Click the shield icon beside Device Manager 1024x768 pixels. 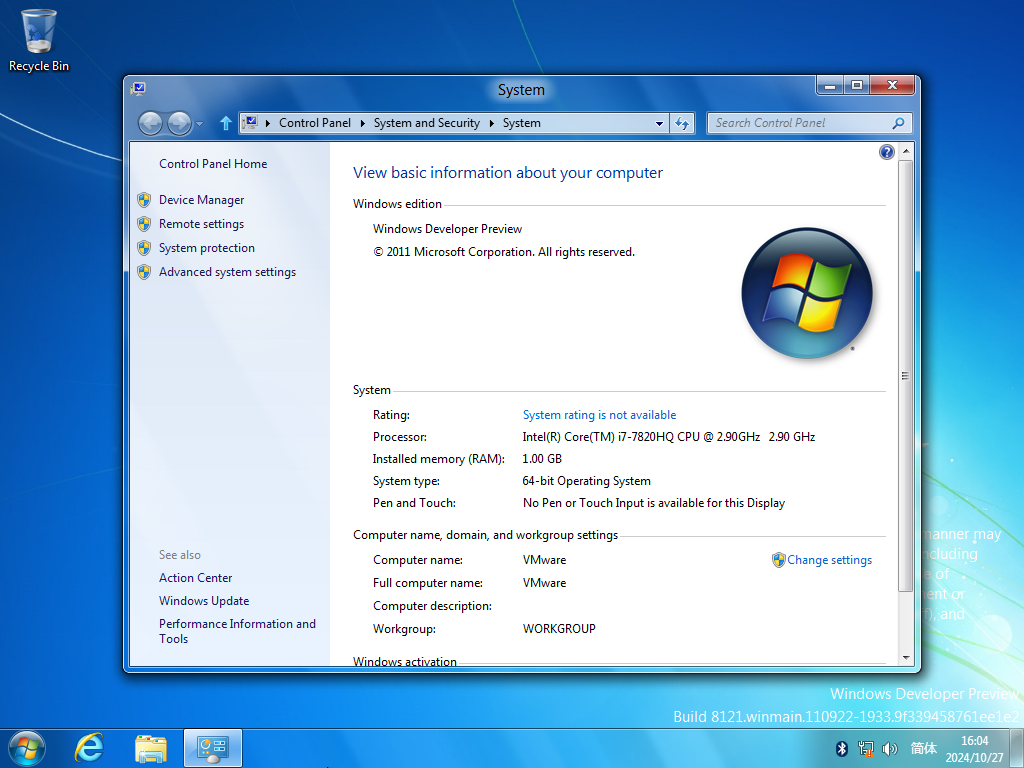click(144, 200)
